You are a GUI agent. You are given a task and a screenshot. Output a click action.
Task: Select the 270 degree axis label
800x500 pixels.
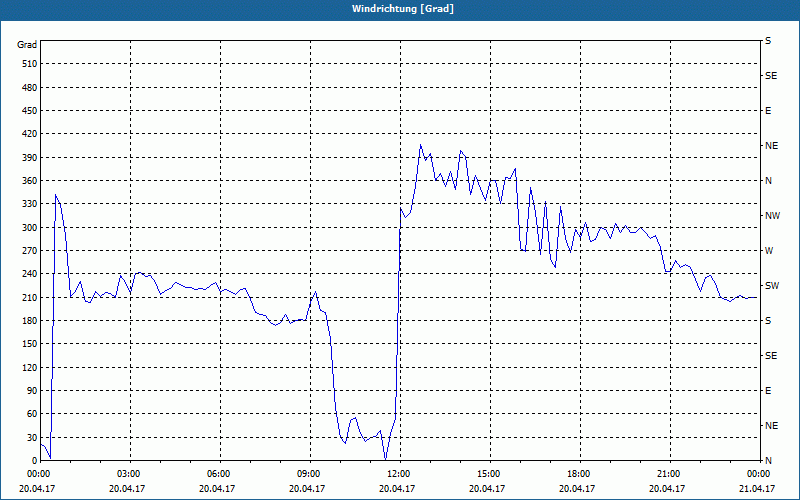tap(30, 251)
